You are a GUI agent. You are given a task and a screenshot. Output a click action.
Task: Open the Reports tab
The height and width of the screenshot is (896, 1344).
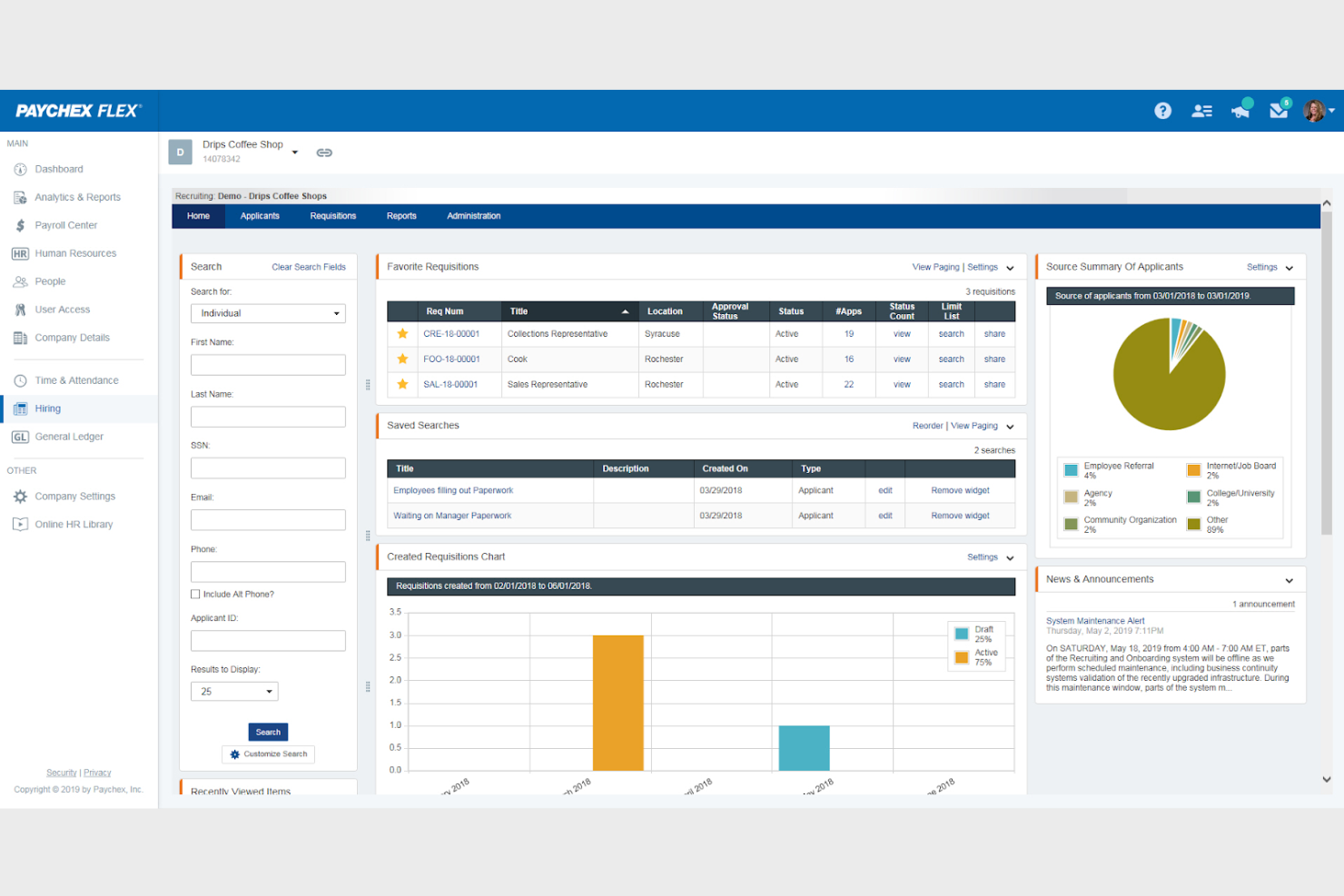[401, 216]
